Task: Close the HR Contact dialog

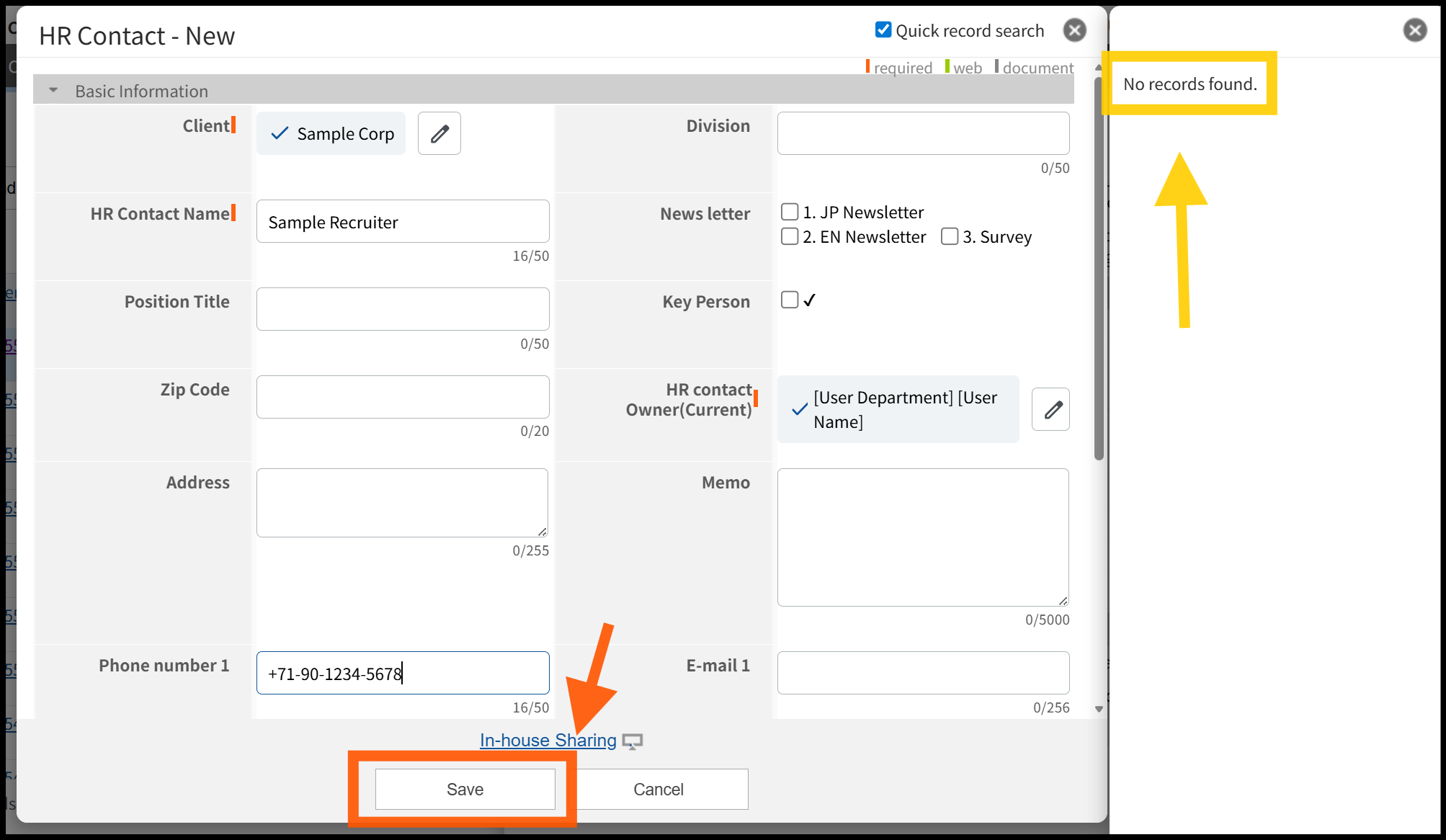Action: [x=1074, y=30]
